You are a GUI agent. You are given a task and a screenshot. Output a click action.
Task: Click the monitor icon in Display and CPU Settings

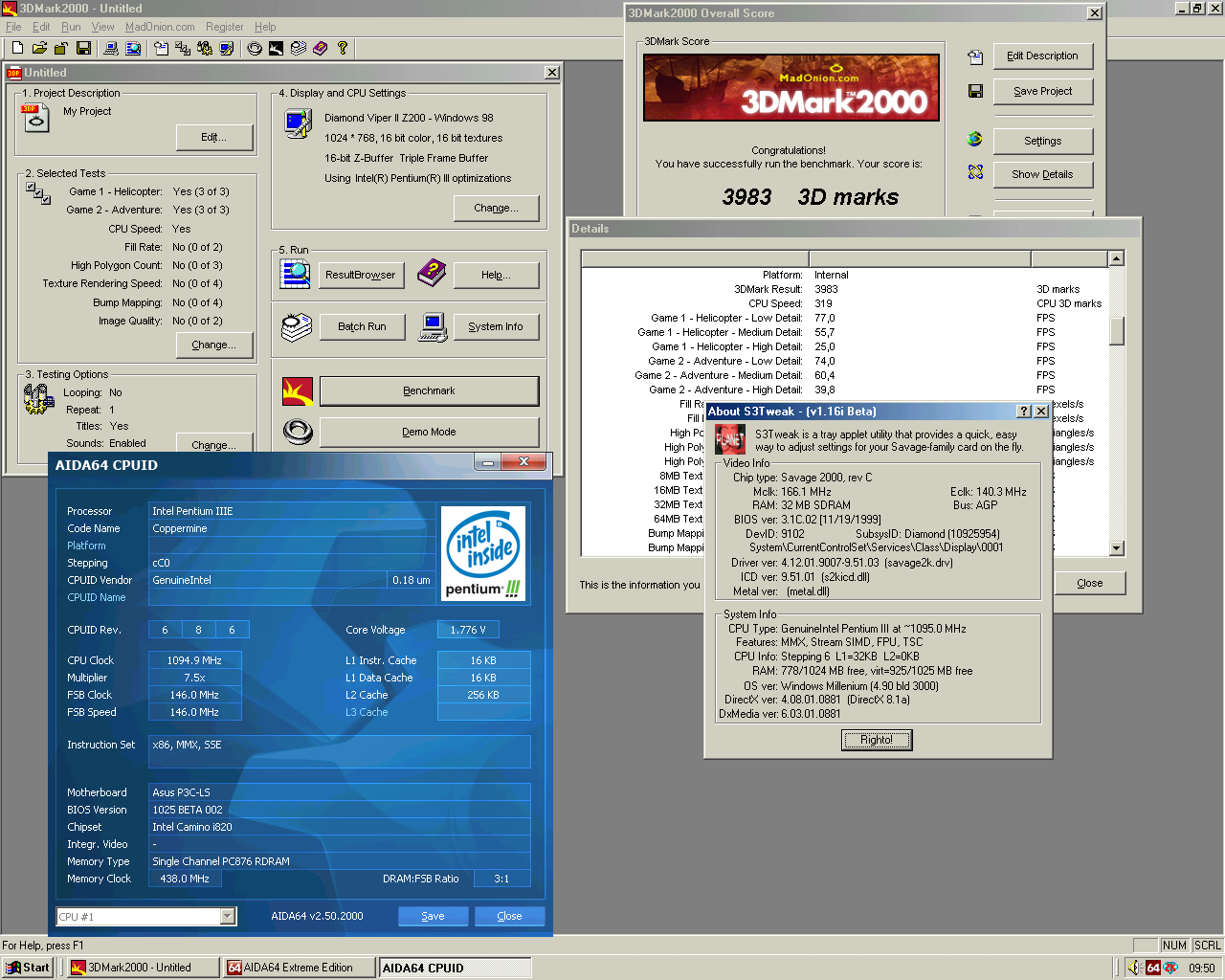pos(299,123)
